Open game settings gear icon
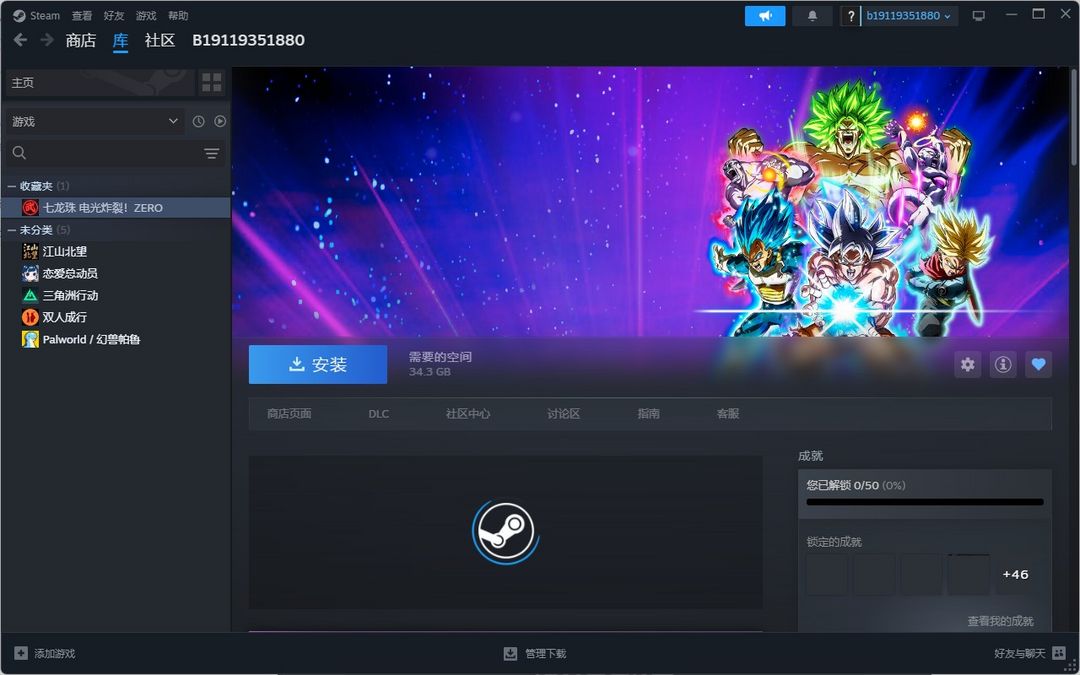The image size is (1080, 675). [x=968, y=364]
